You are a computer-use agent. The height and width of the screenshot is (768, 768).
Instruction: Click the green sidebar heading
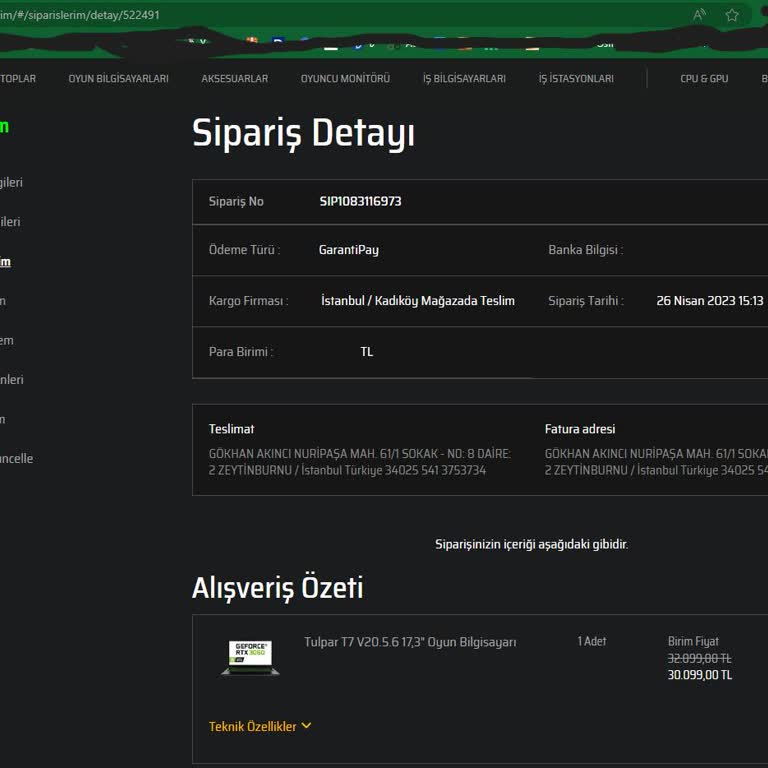4,127
